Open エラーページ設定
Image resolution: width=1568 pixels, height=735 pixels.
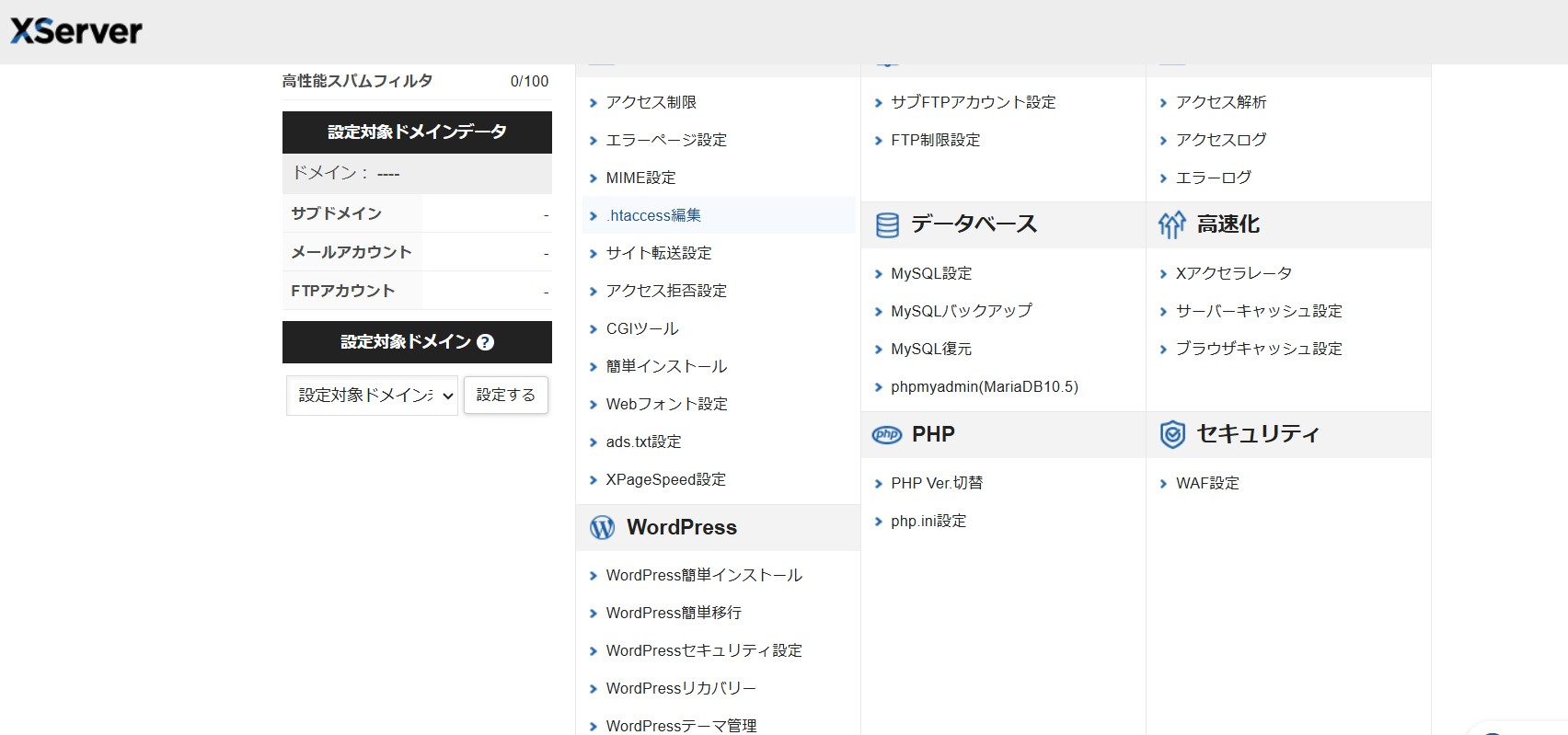tap(666, 140)
